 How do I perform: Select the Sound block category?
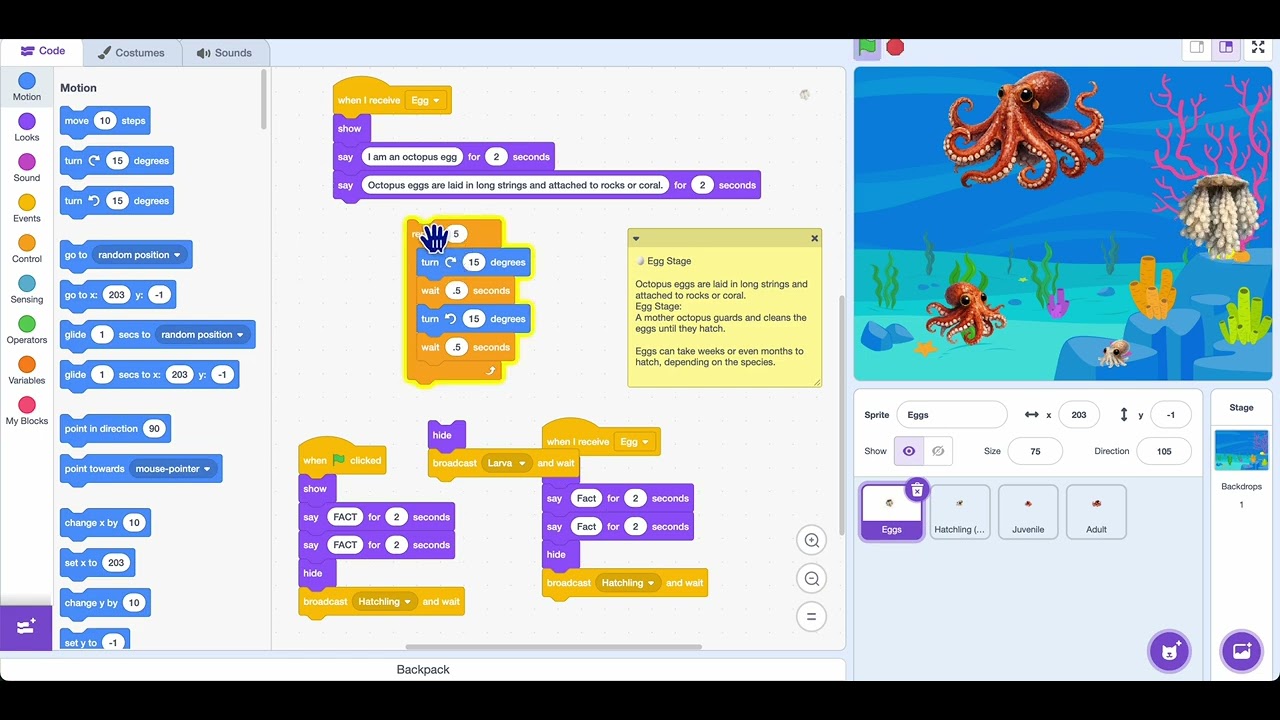(27, 168)
